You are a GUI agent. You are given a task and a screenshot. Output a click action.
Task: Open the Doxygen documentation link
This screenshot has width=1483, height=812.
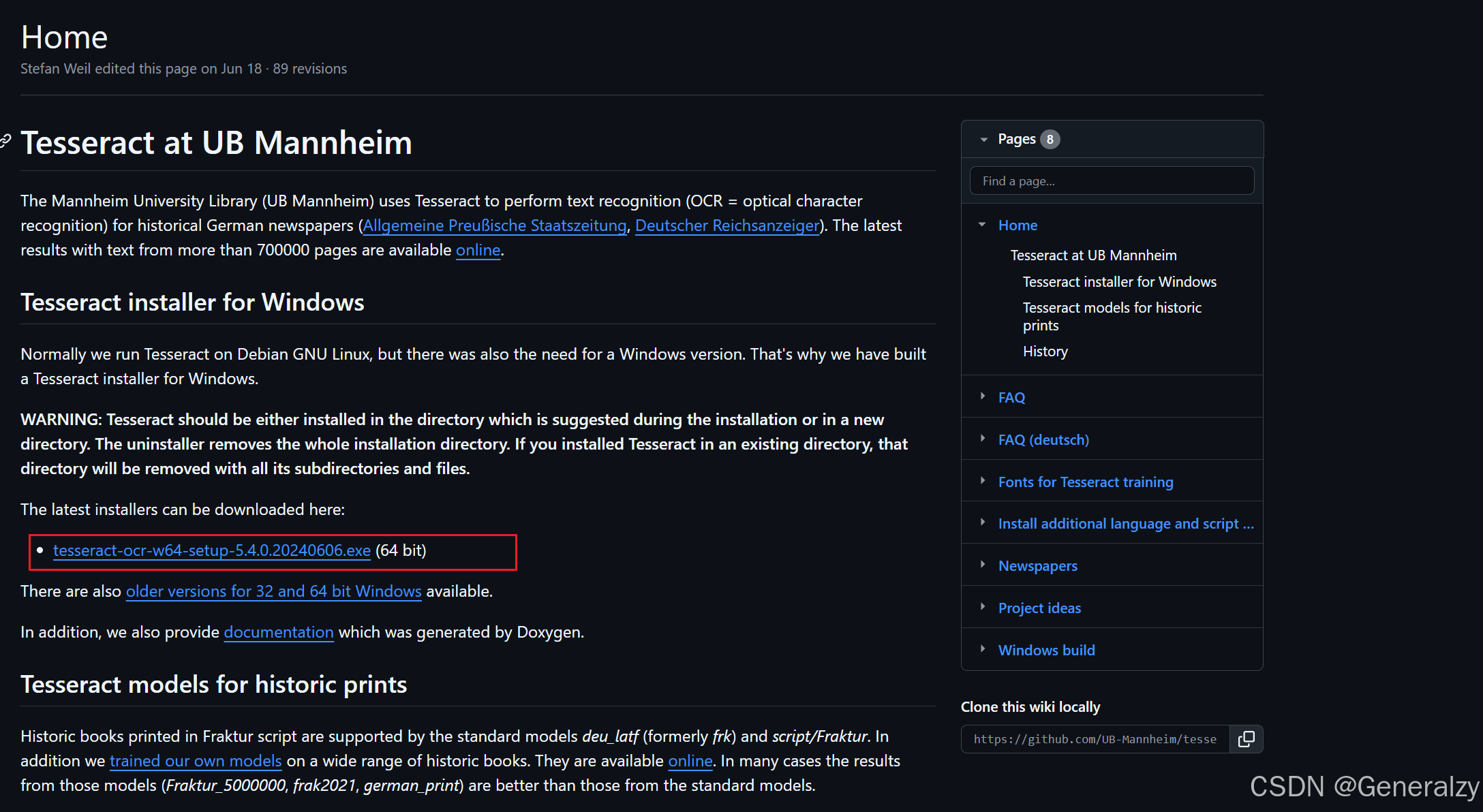pyautogui.click(x=278, y=632)
